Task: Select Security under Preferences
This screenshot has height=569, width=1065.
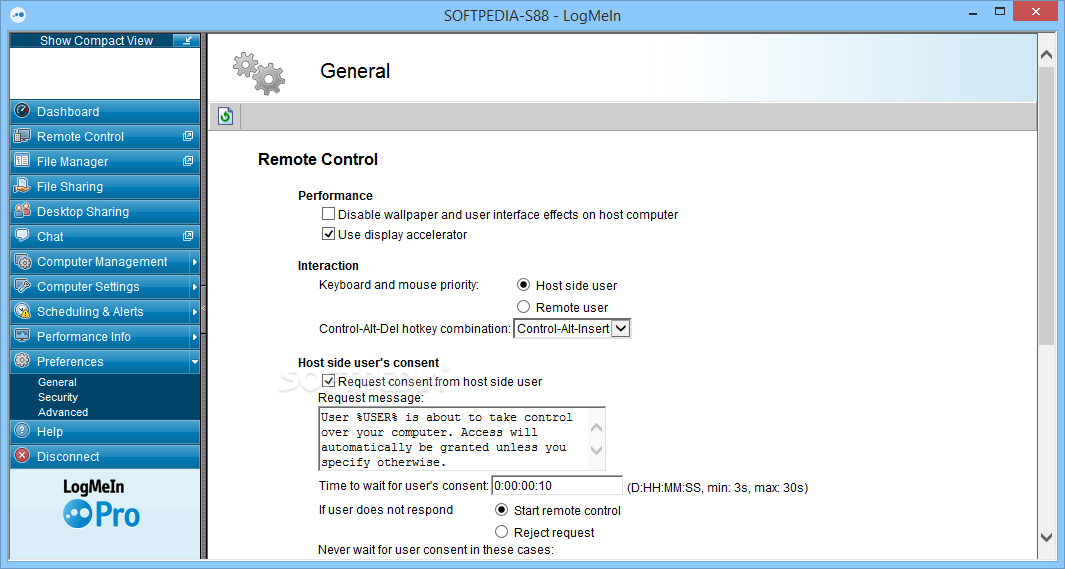Action: point(58,397)
